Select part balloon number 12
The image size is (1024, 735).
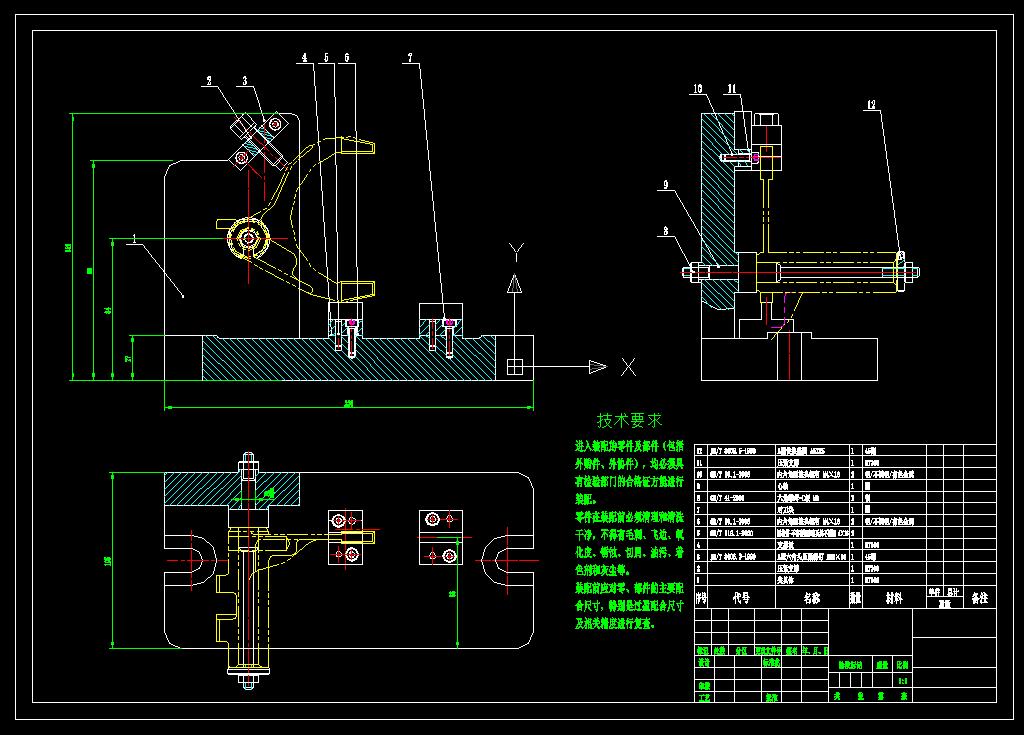pos(871,105)
